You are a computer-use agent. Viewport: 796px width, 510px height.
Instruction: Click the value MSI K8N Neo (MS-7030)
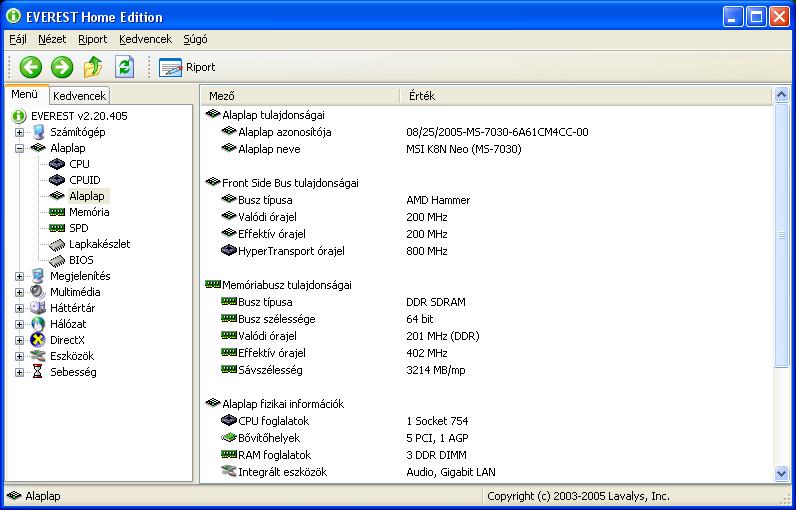(464, 149)
